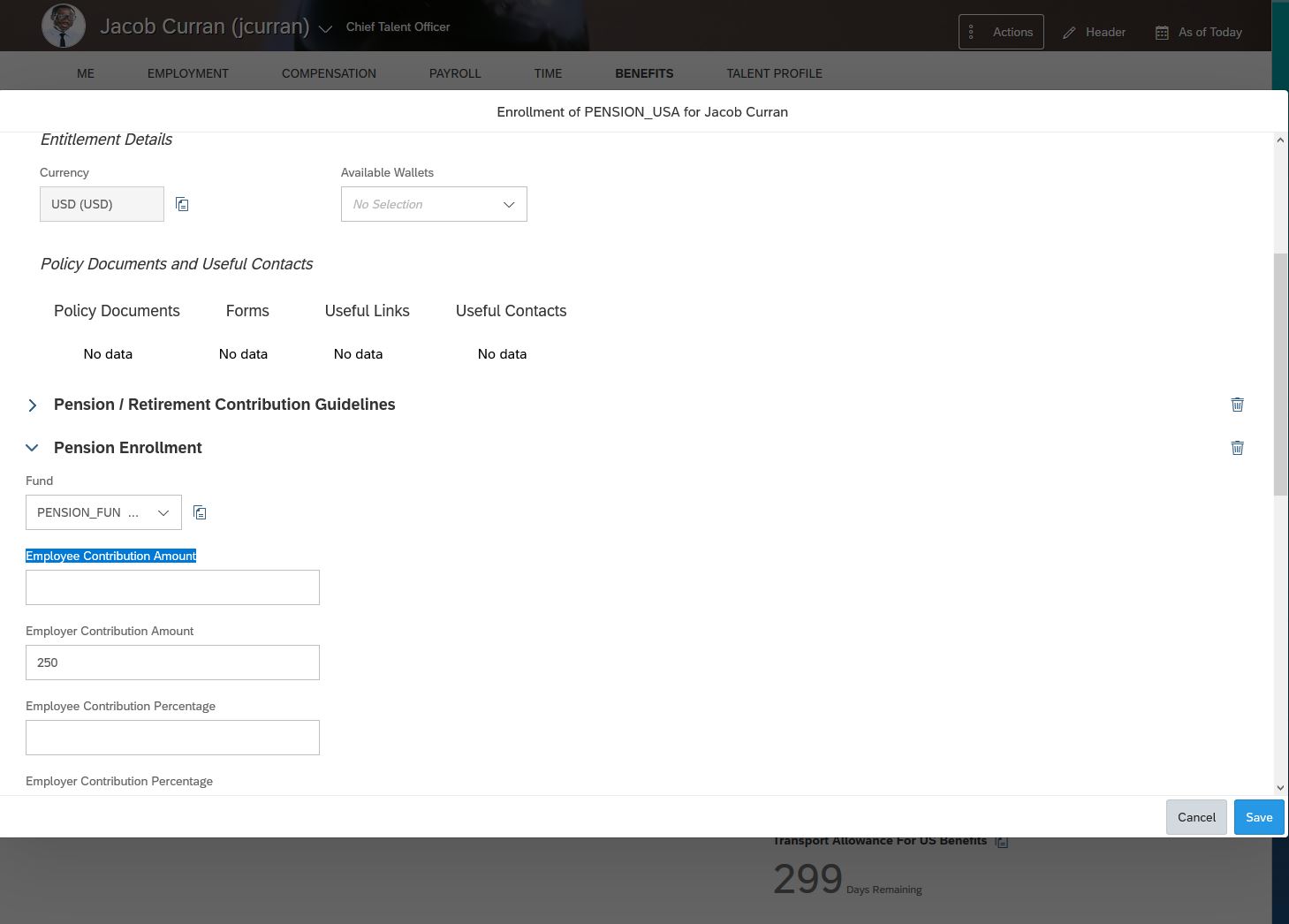Click the copy icon next to Currency field
This screenshot has width=1289, height=924.
click(182, 204)
